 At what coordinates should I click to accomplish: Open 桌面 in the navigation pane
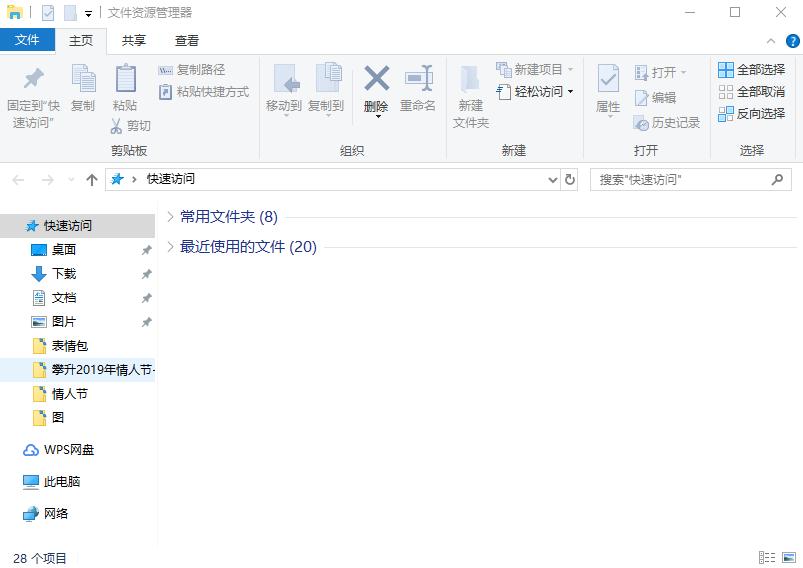[x=77, y=249]
